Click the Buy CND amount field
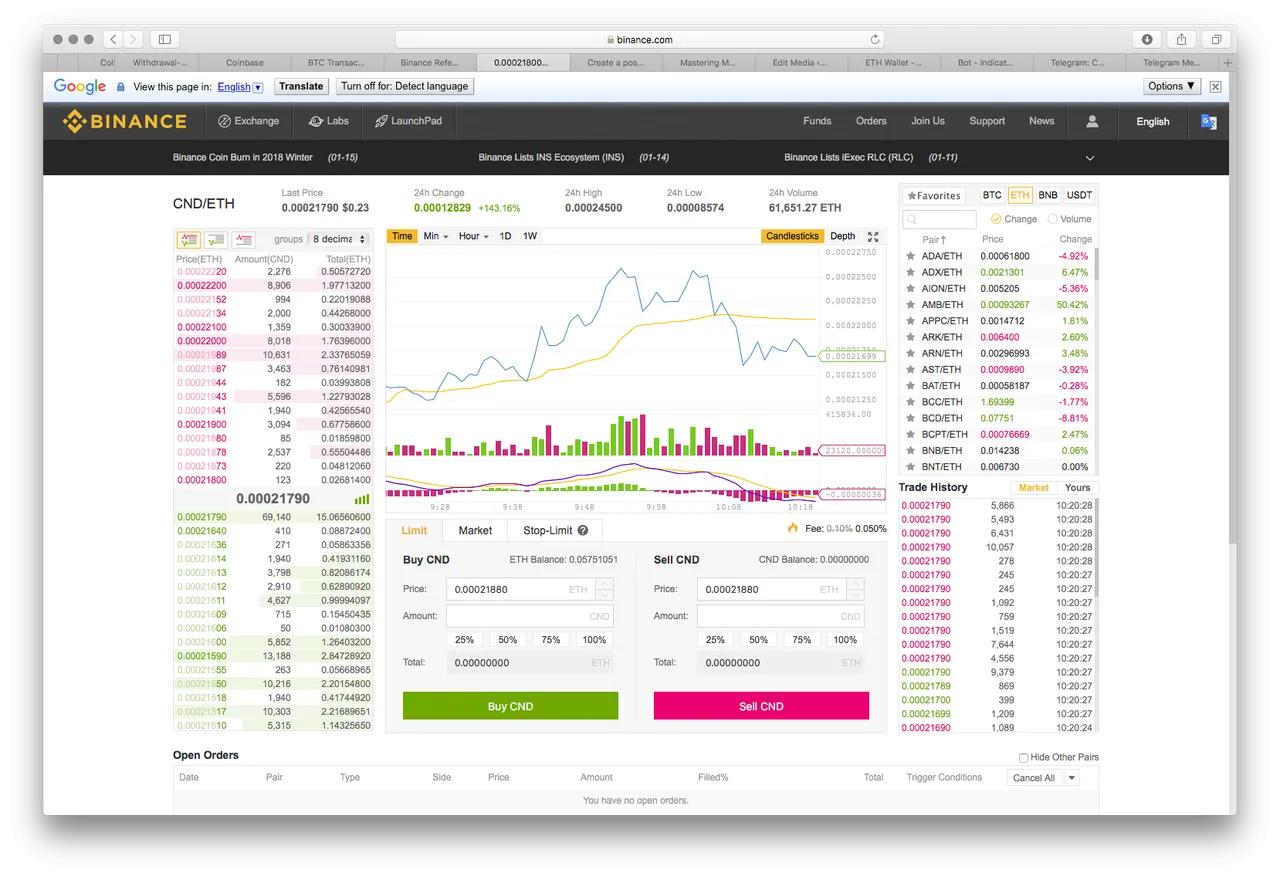Screen dimensions: 1280x877 click(529, 616)
